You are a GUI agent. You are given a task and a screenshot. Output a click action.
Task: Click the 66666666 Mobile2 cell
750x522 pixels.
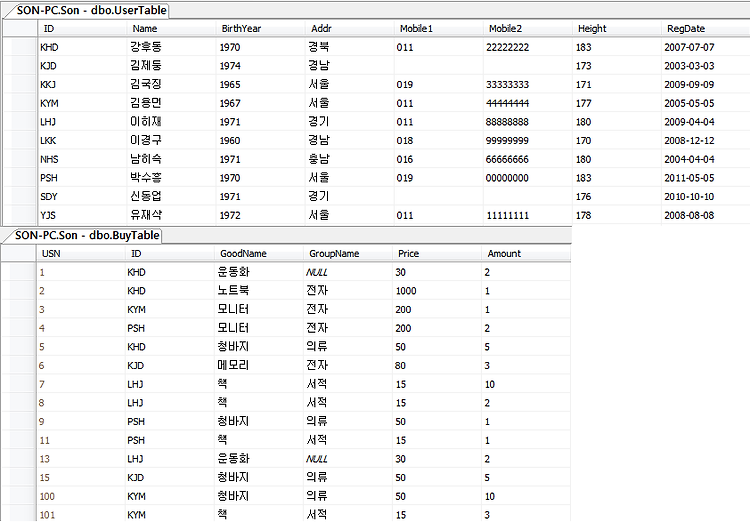[x=527, y=159]
